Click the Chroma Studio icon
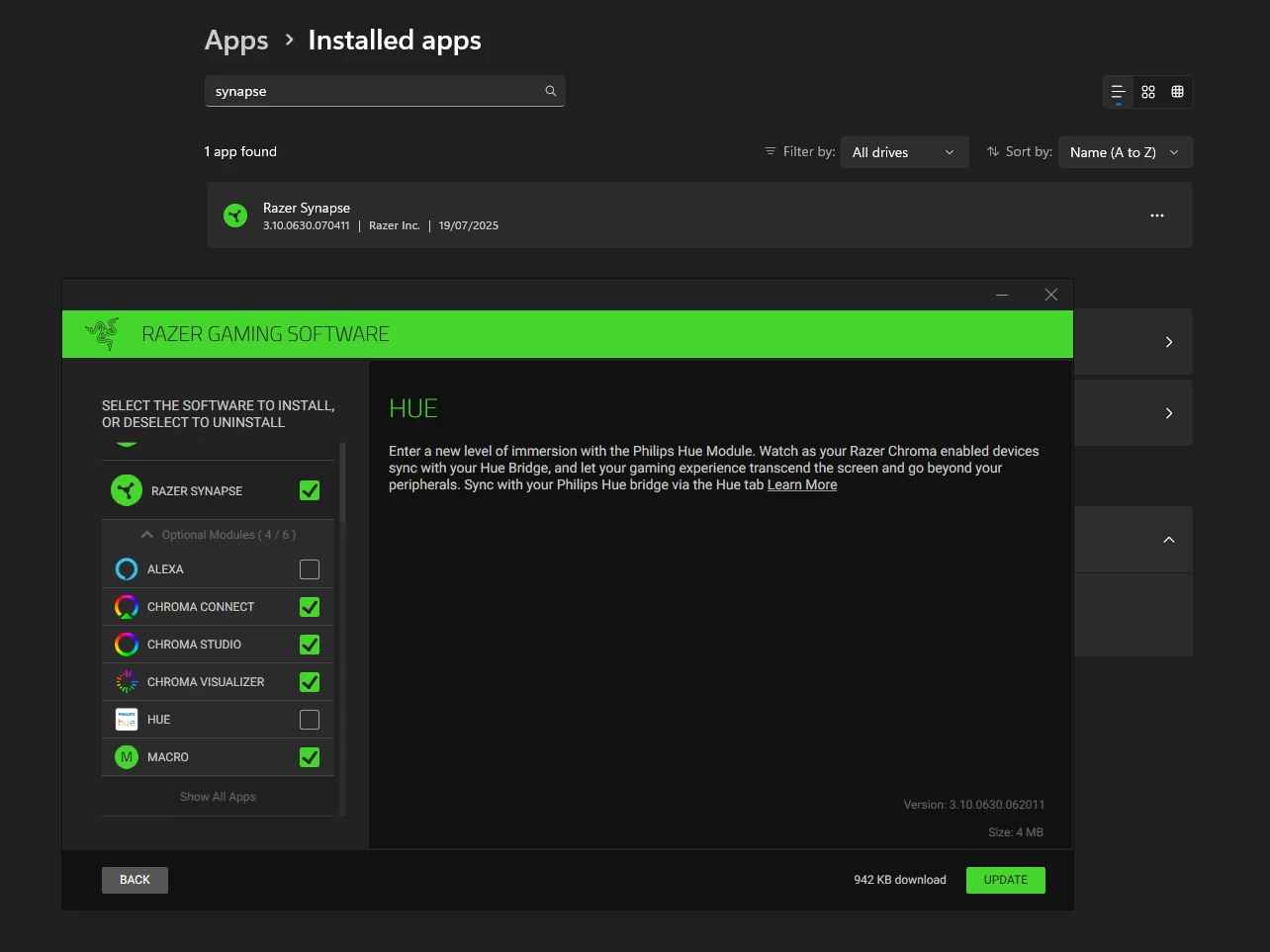The image size is (1270, 952). [127, 645]
